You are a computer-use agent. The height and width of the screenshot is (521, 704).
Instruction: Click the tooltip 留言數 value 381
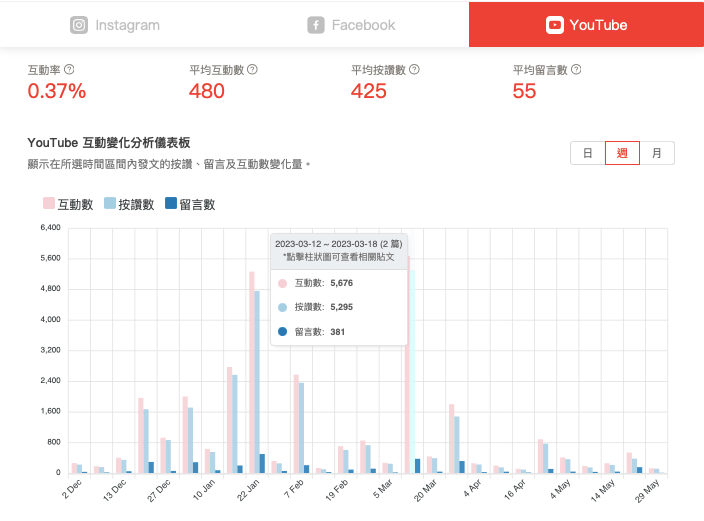pos(338,332)
